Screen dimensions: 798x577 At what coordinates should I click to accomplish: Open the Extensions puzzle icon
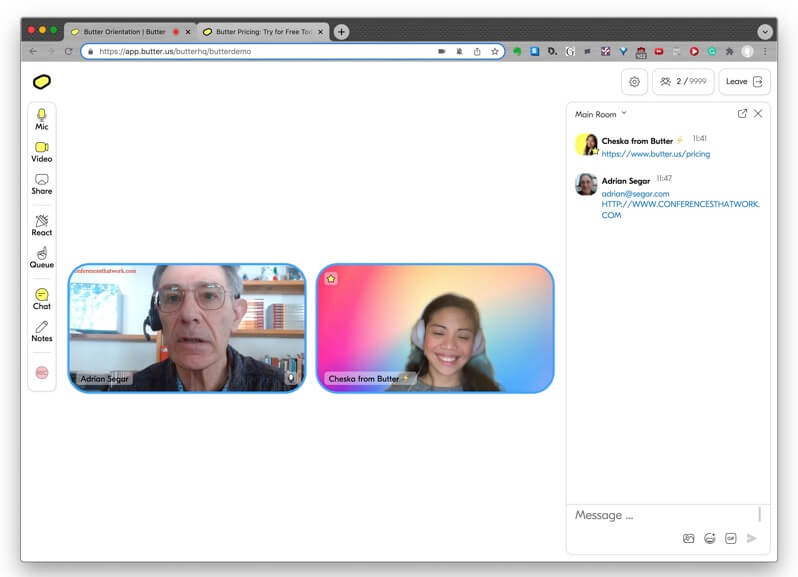729,51
